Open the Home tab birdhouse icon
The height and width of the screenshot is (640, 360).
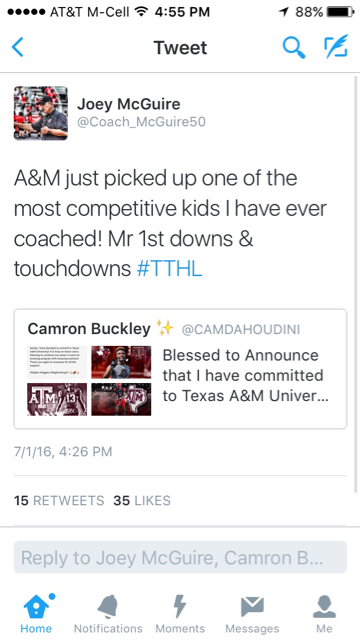36,613
